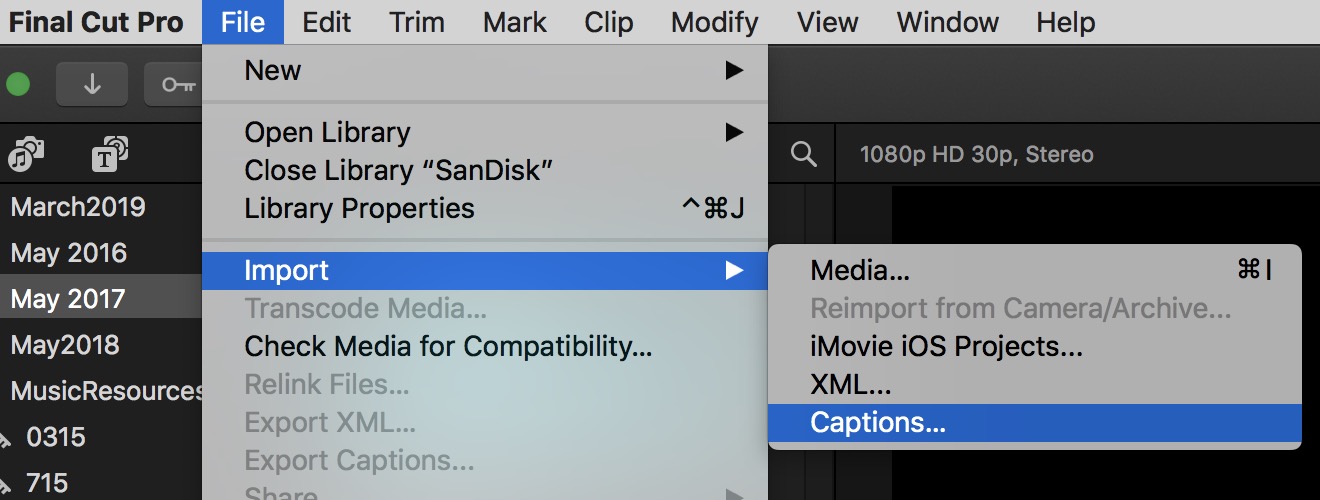Click the browser search magnifier icon
The height and width of the screenshot is (500, 1320).
pos(802,154)
